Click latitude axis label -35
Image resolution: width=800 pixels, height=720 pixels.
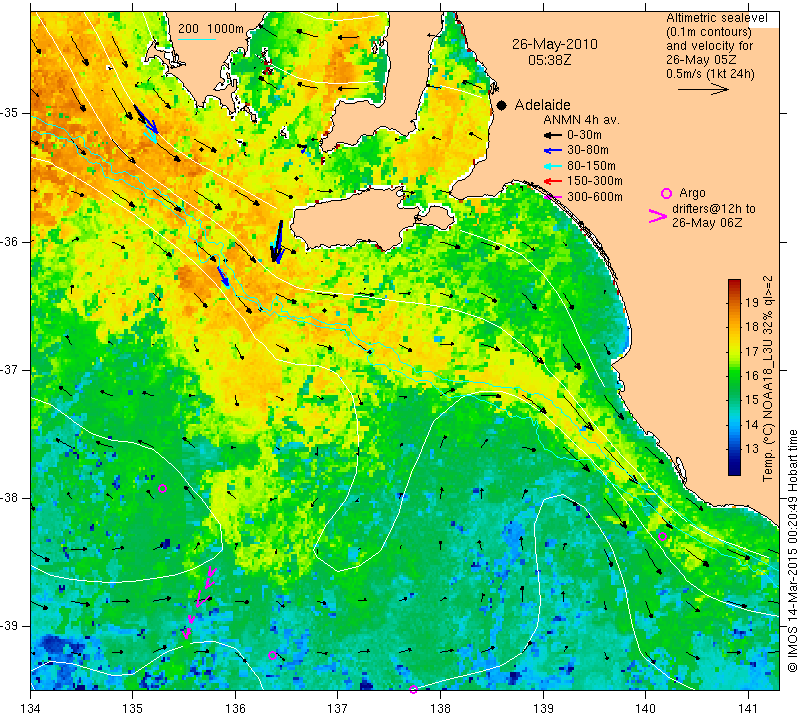click(10, 113)
